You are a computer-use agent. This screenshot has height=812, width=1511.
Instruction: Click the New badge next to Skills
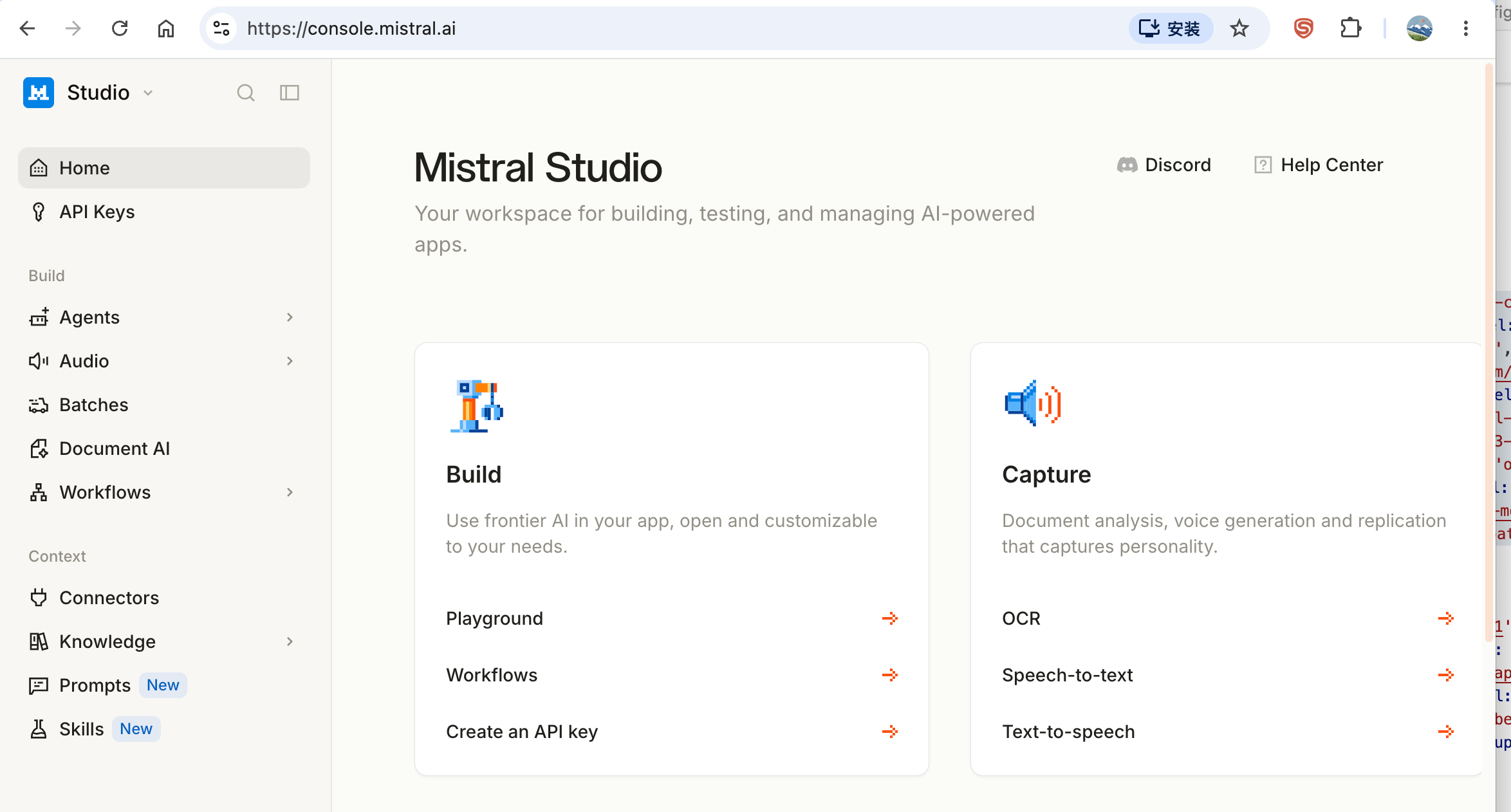[x=136, y=729]
